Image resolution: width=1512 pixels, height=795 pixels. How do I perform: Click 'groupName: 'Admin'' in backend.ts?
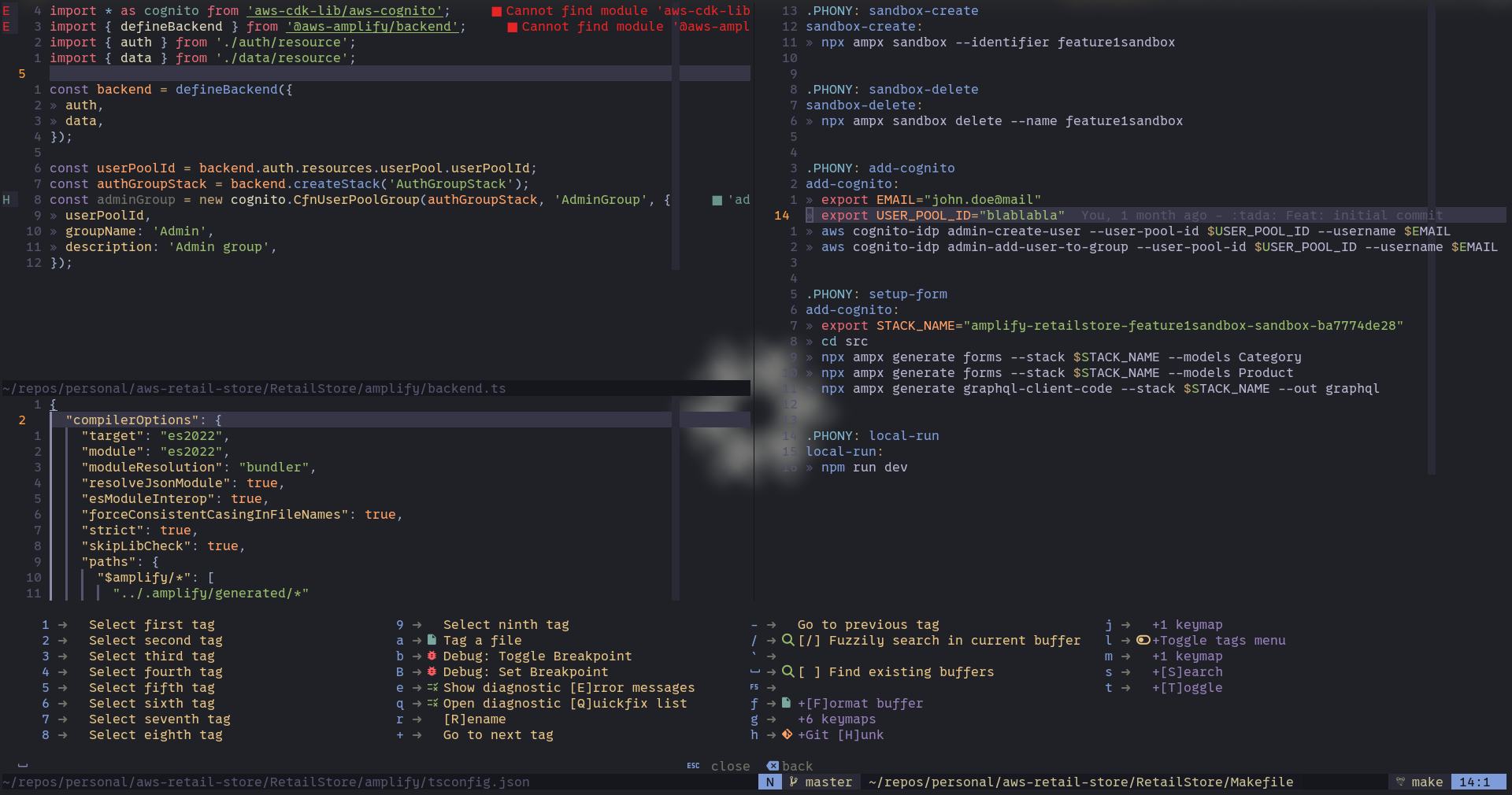click(139, 231)
